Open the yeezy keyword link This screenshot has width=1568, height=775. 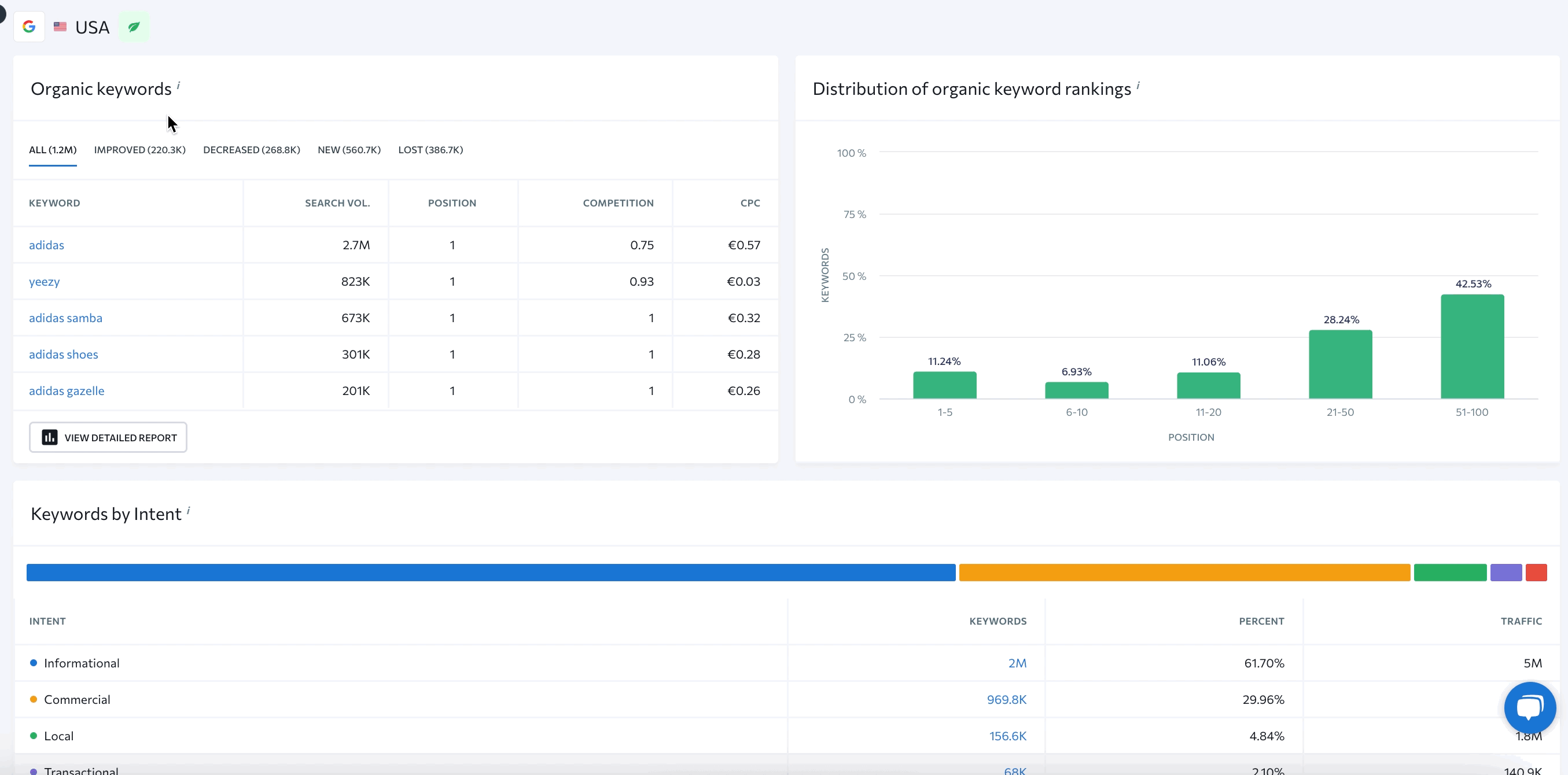(45, 281)
